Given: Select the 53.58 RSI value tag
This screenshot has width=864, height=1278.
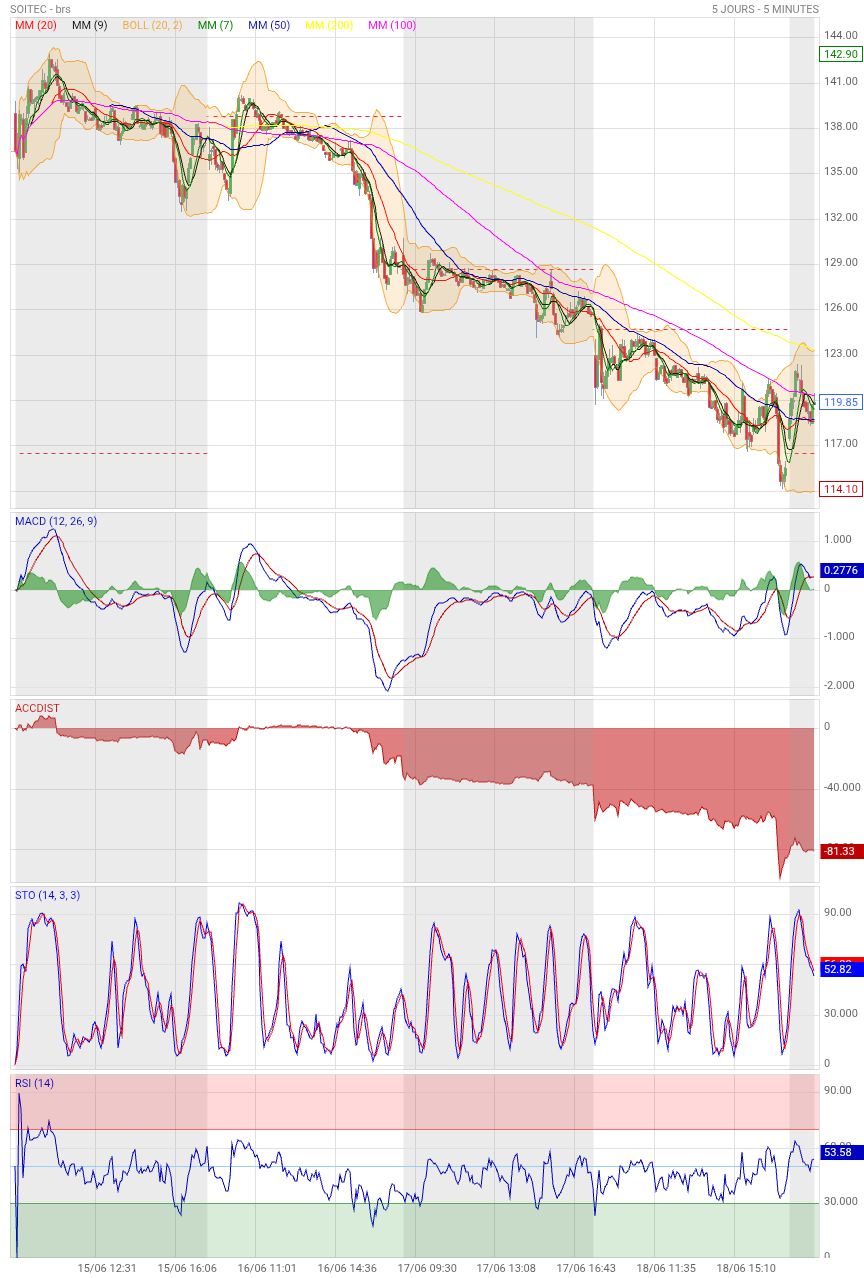Looking at the screenshot, I should 840,1152.
